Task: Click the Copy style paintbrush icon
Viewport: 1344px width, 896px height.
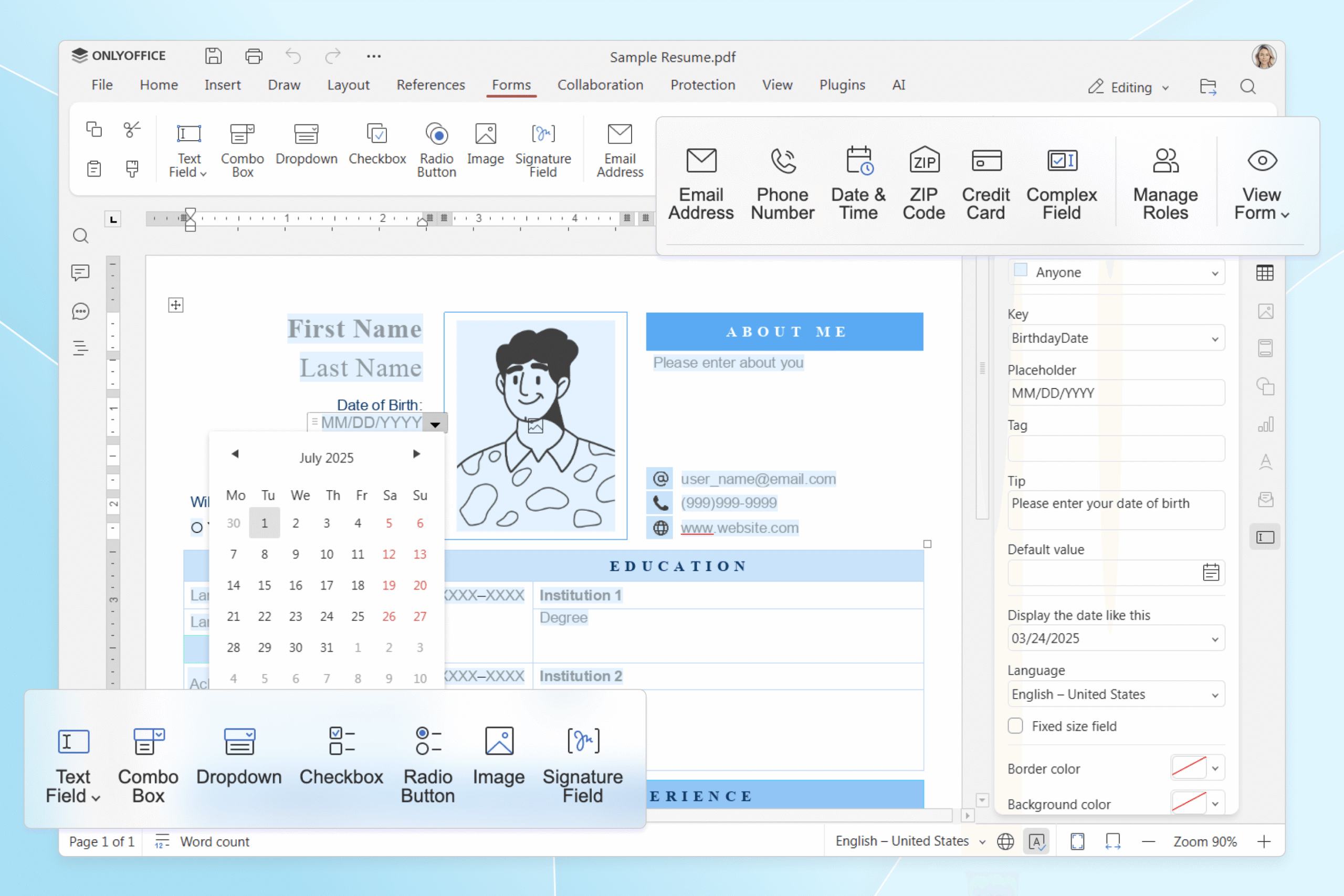Action: 132,168
